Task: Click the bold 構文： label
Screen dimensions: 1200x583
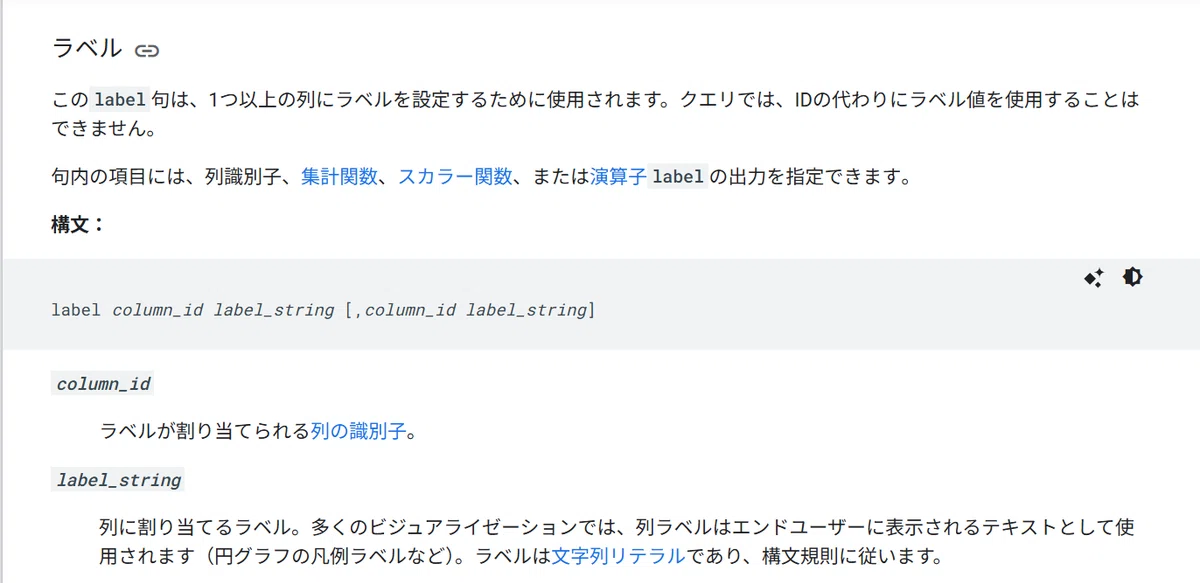Action: click(x=78, y=224)
